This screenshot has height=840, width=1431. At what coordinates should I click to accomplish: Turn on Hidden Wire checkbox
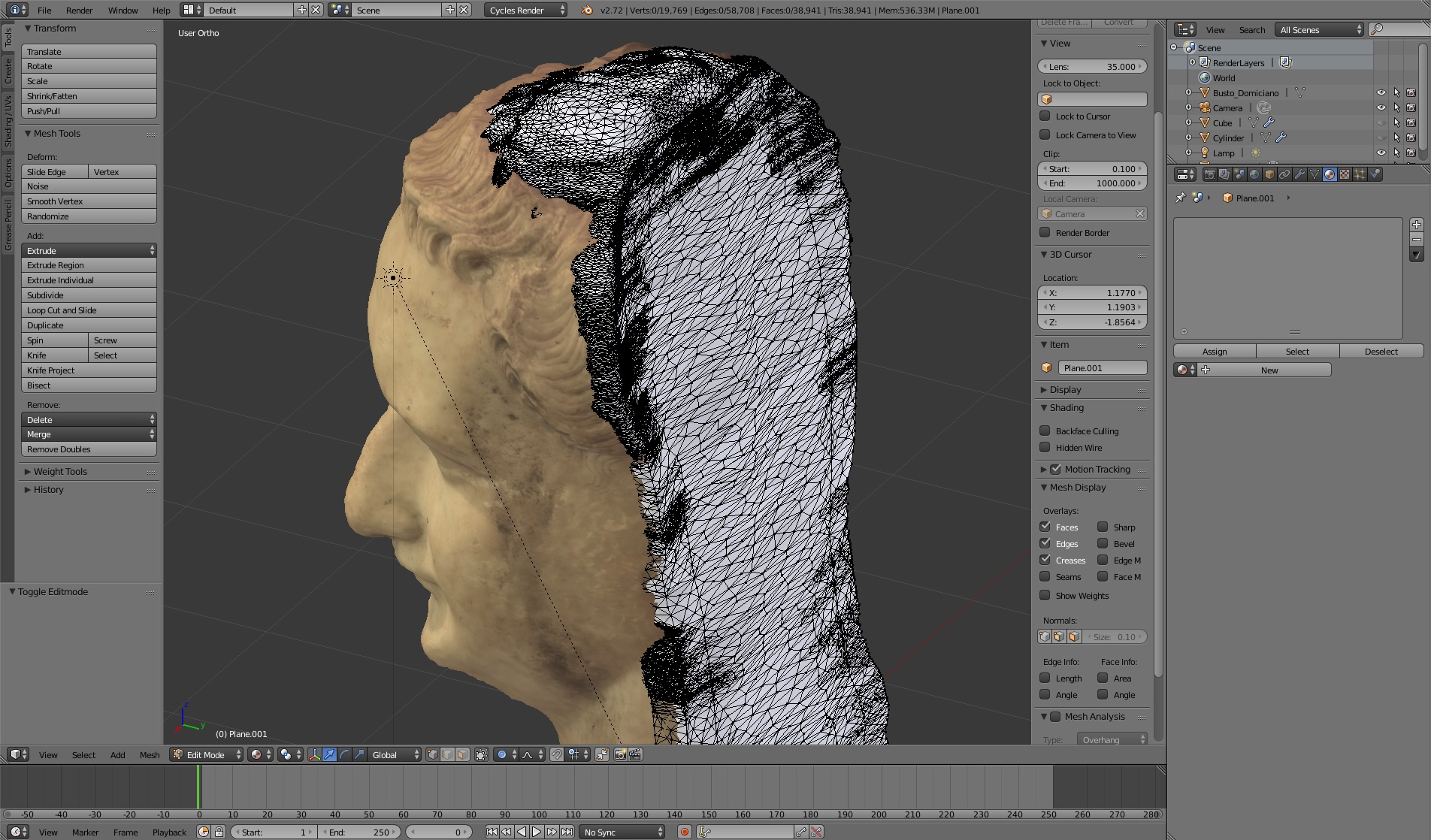pos(1045,447)
